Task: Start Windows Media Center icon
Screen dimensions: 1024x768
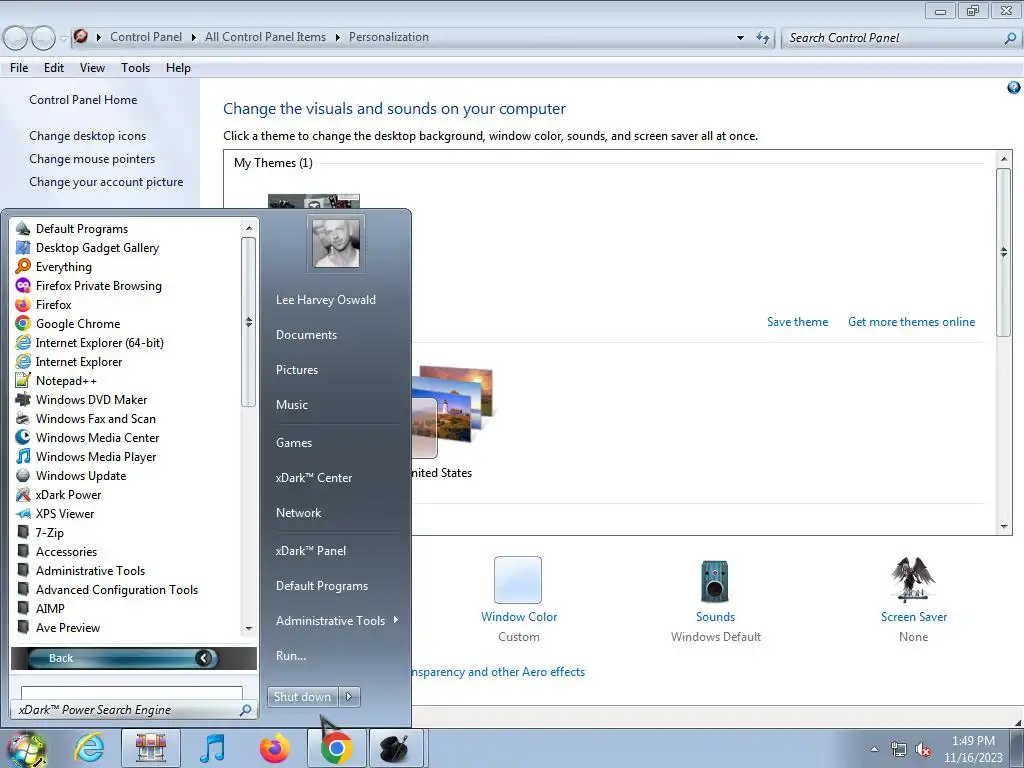Action: pyautogui.click(x=23, y=437)
